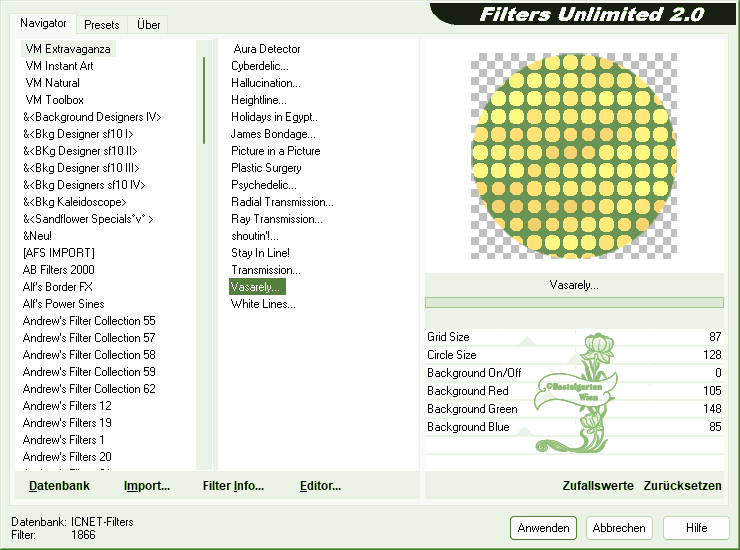This screenshot has width=740, height=550.
Task: Adjust the Circle Size slider
Action: (574, 355)
